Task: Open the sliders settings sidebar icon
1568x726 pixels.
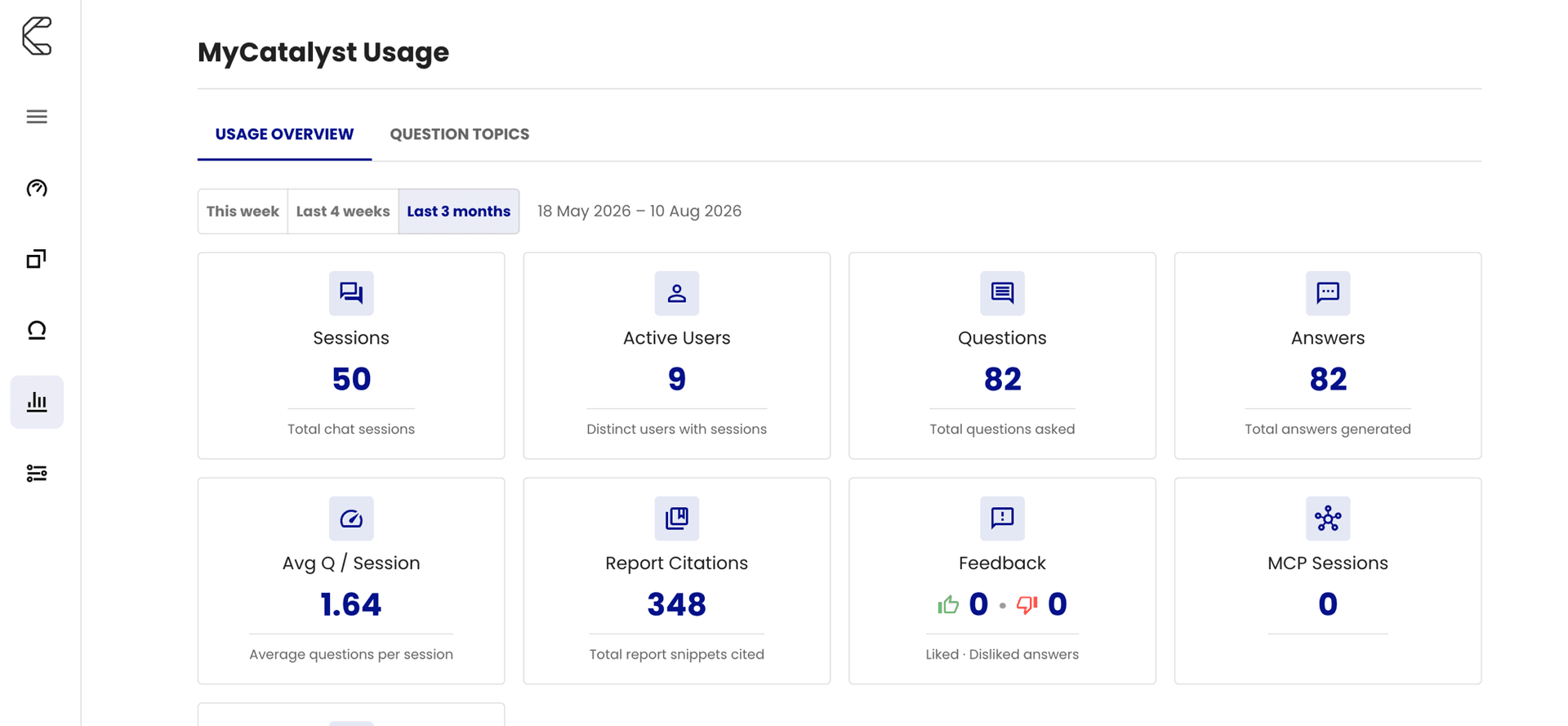Action: coord(37,473)
